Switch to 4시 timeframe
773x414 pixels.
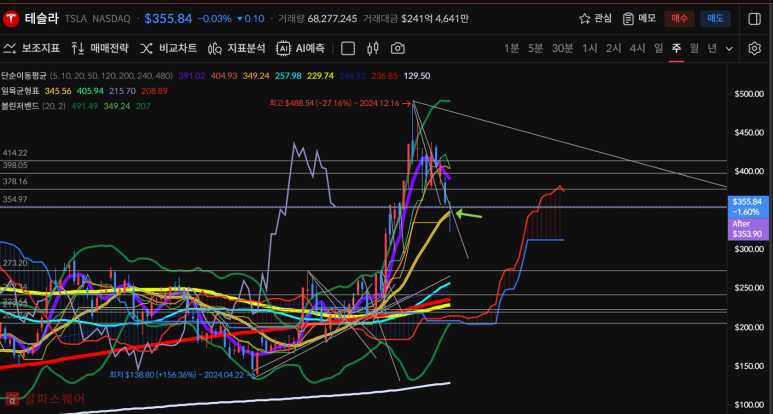click(637, 48)
